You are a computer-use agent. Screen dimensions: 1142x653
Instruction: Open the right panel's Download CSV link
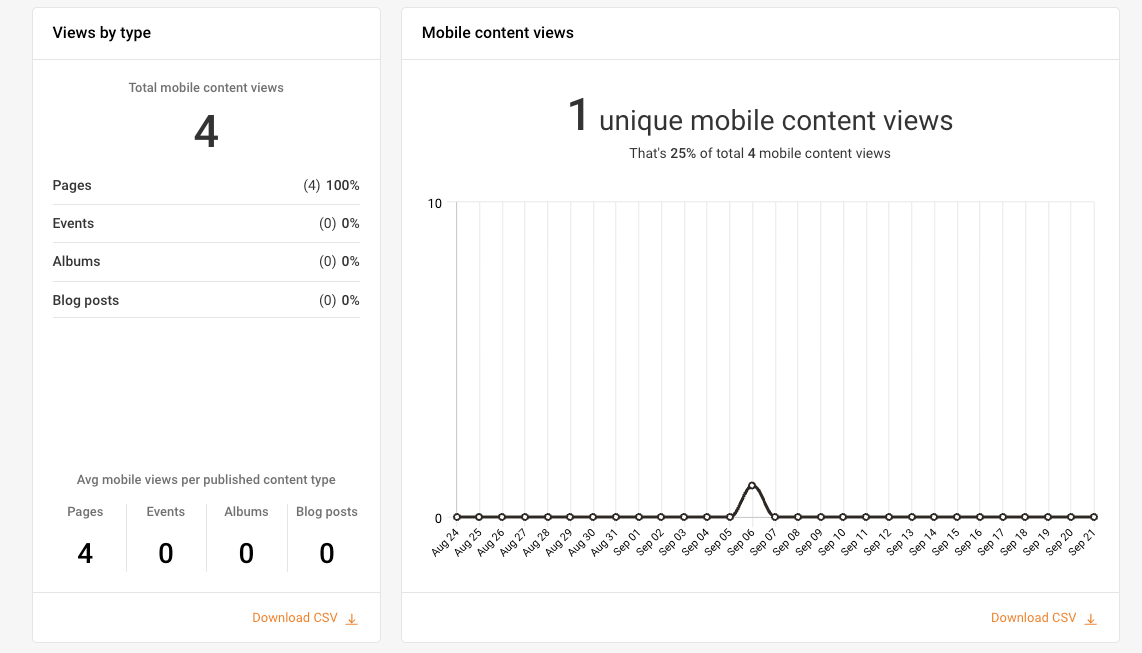click(1033, 617)
